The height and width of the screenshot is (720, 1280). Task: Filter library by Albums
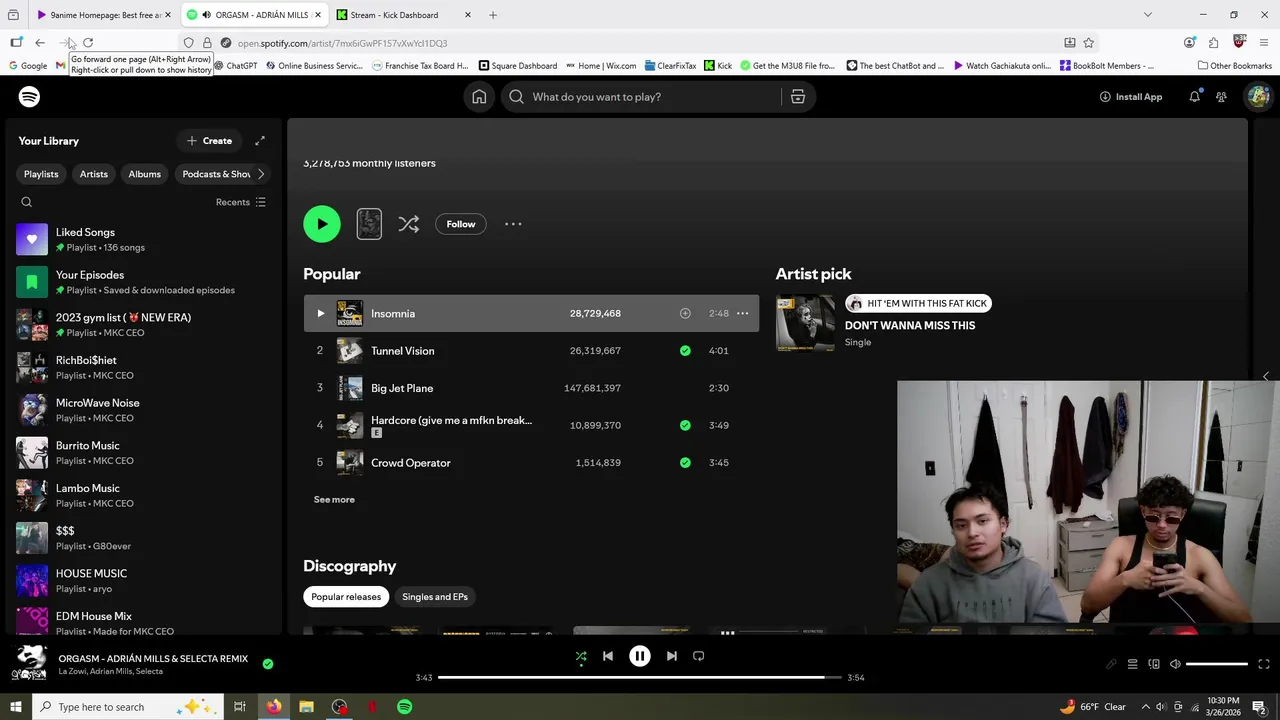(144, 174)
